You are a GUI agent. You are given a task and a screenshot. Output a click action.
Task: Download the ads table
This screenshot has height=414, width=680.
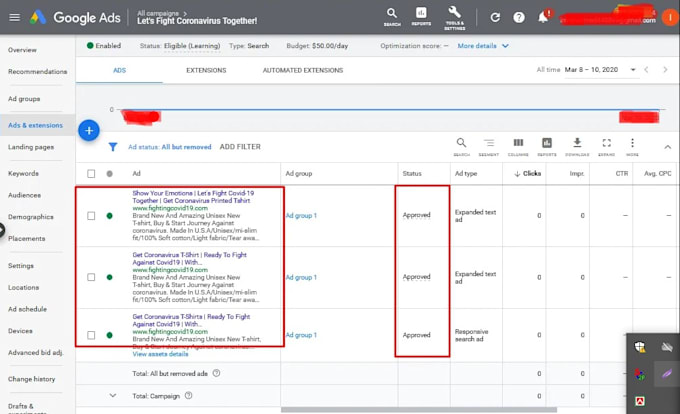click(577, 147)
